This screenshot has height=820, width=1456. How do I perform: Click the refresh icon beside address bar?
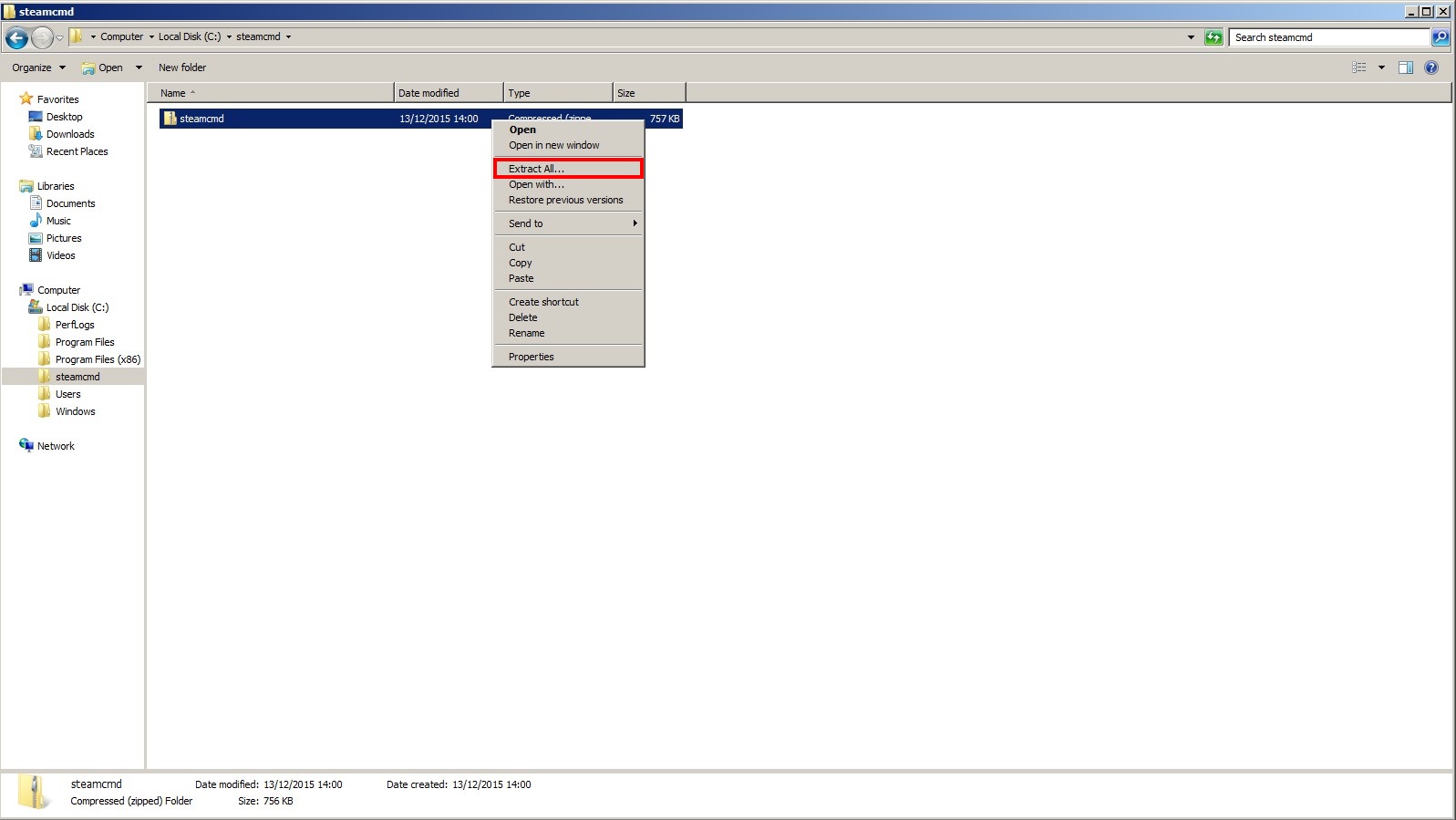click(x=1213, y=37)
